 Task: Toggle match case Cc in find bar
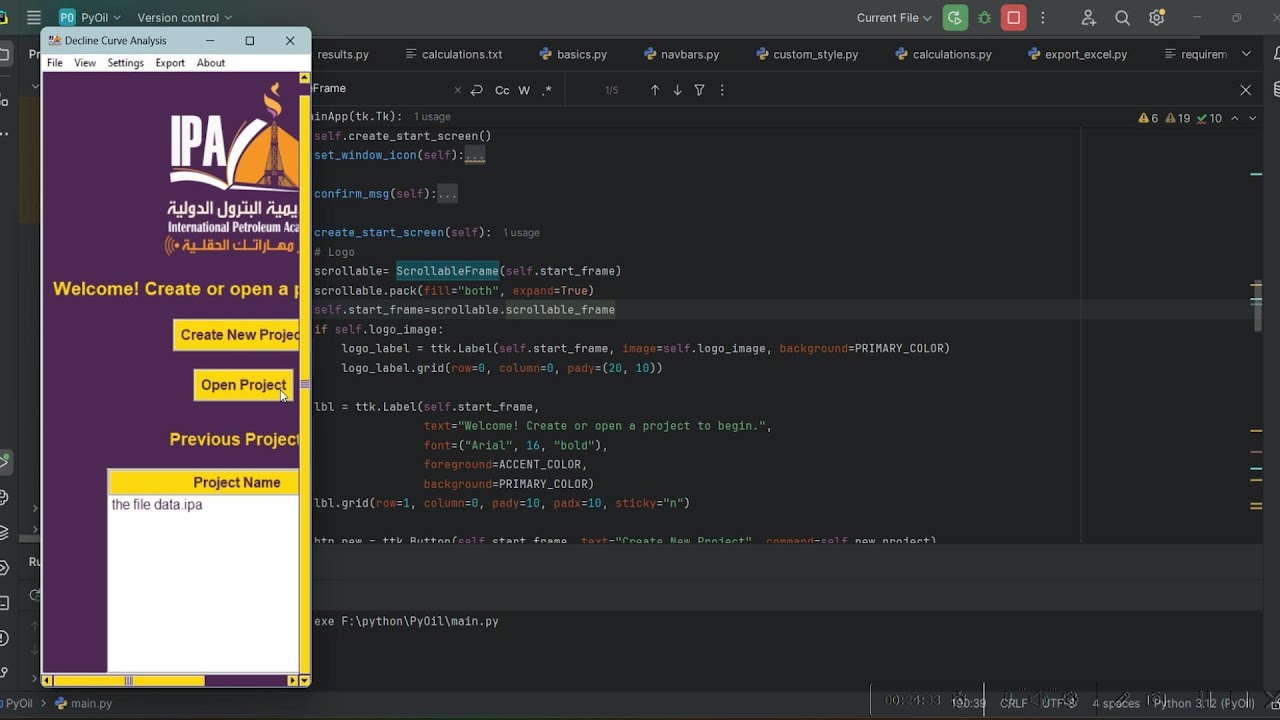(502, 90)
